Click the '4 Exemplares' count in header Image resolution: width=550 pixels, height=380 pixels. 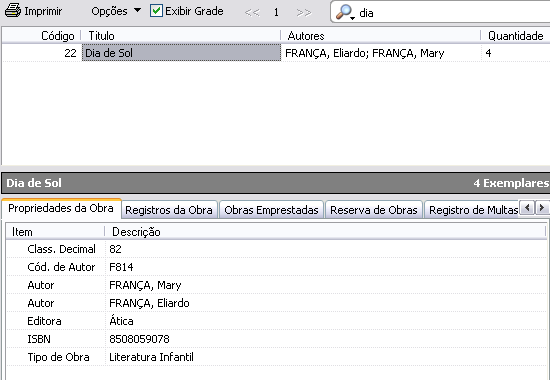[x=511, y=183]
